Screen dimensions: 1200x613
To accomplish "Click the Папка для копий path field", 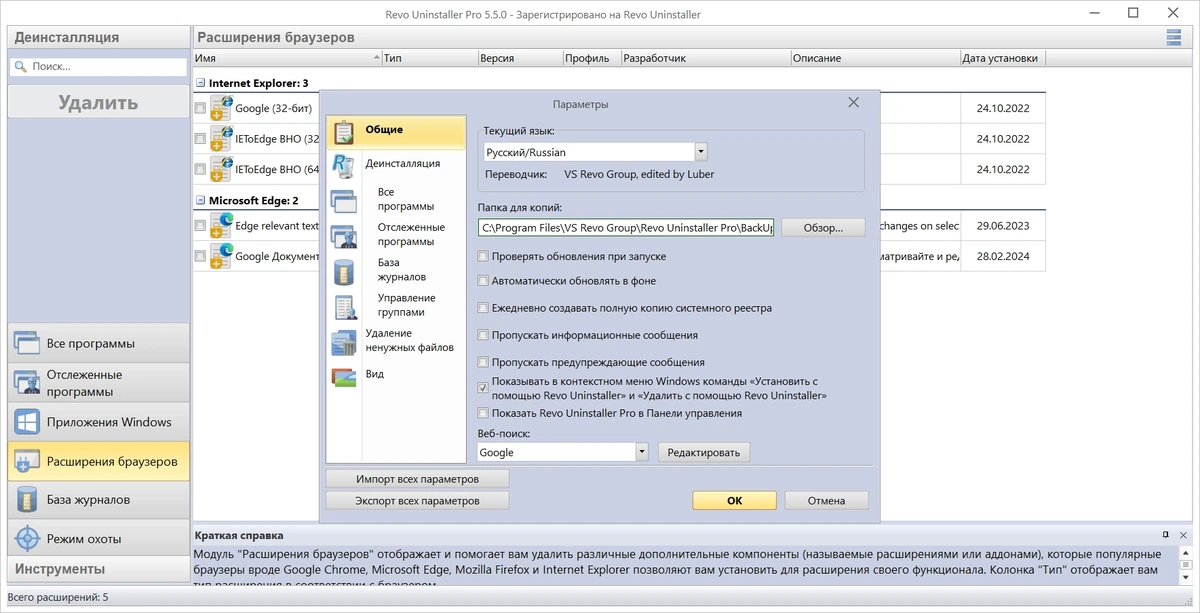I will tap(626, 228).
